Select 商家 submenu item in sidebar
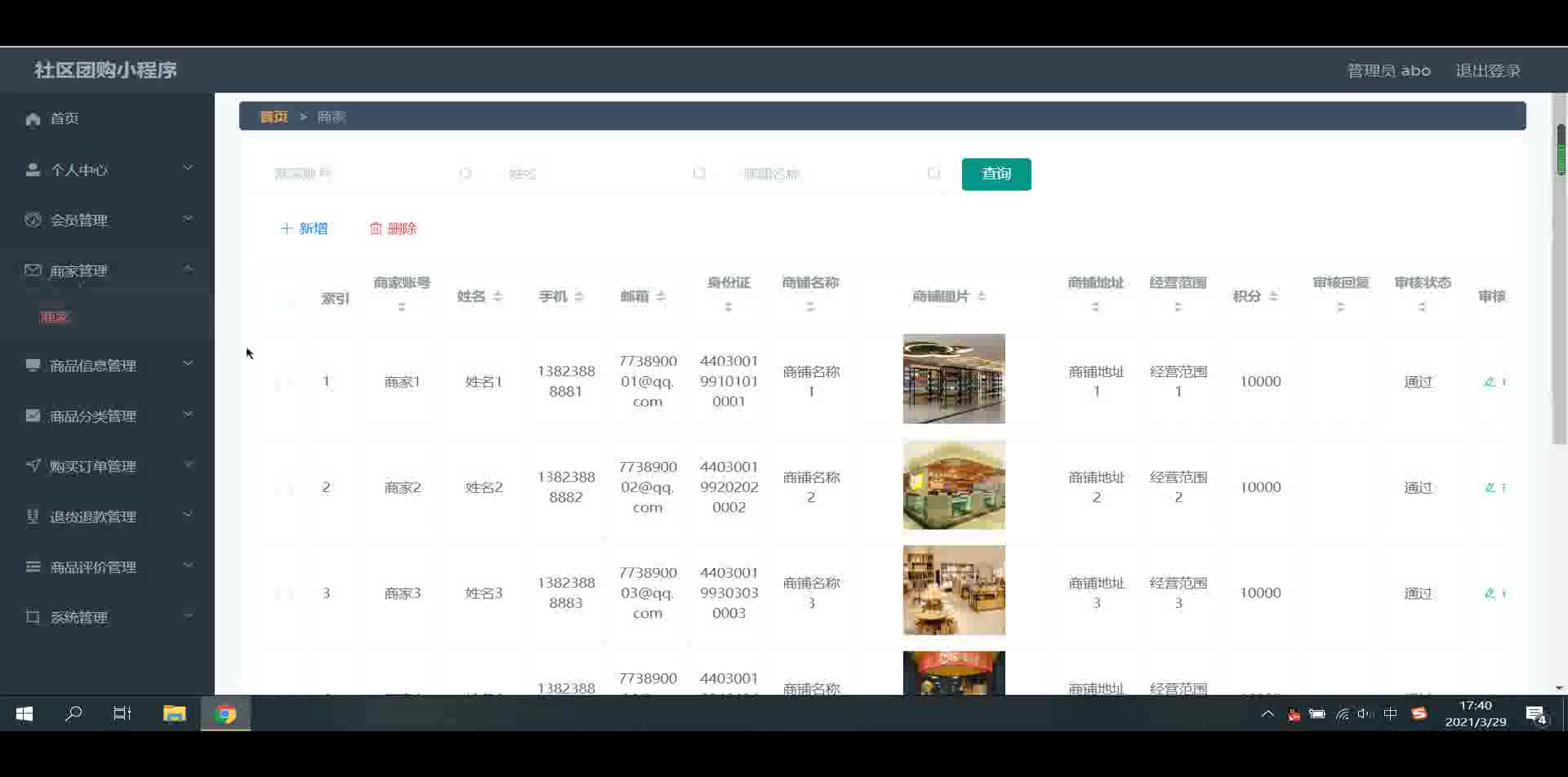The height and width of the screenshot is (777, 1568). point(55,317)
